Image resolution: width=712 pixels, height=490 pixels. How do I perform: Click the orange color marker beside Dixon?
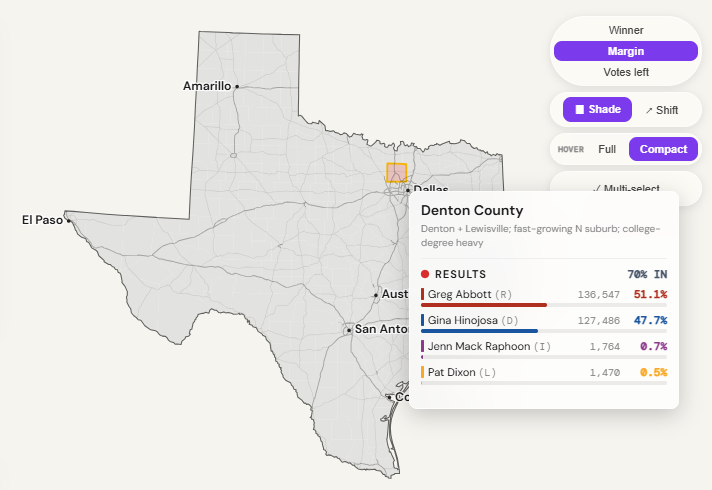click(422, 372)
